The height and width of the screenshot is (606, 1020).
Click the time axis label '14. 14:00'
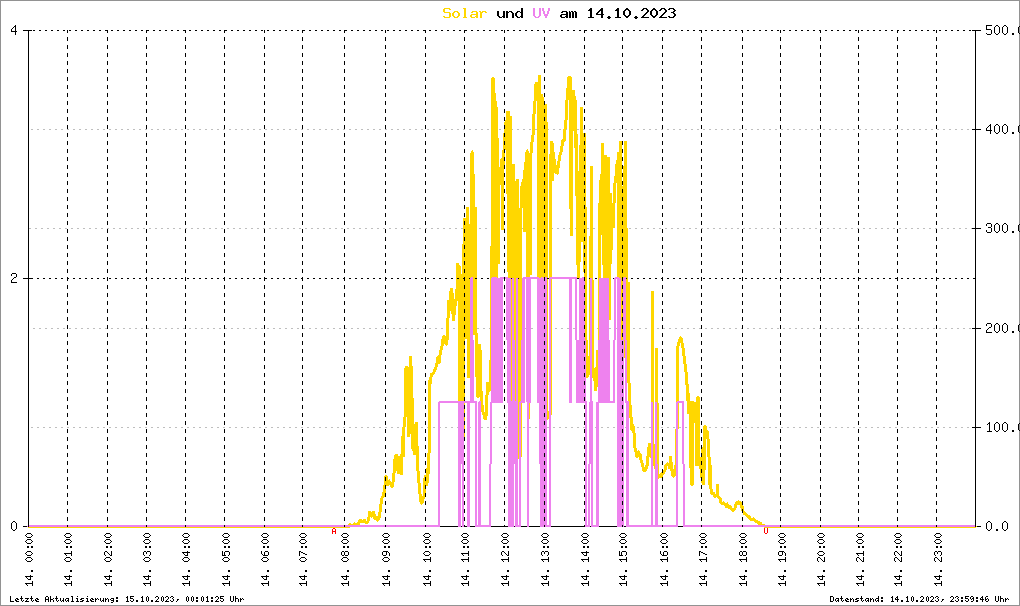pos(585,560)
